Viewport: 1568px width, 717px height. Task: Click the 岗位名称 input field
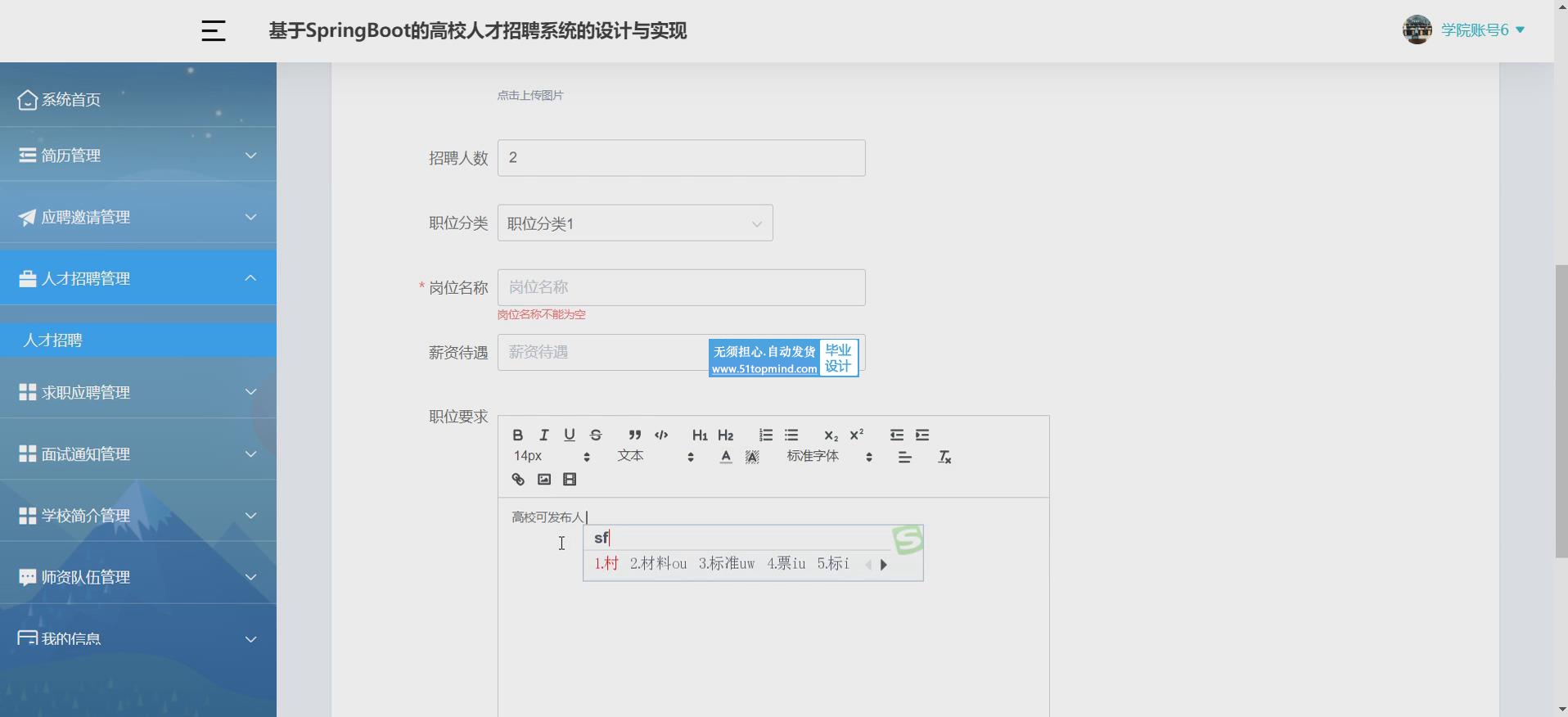[x=682, y=287]
